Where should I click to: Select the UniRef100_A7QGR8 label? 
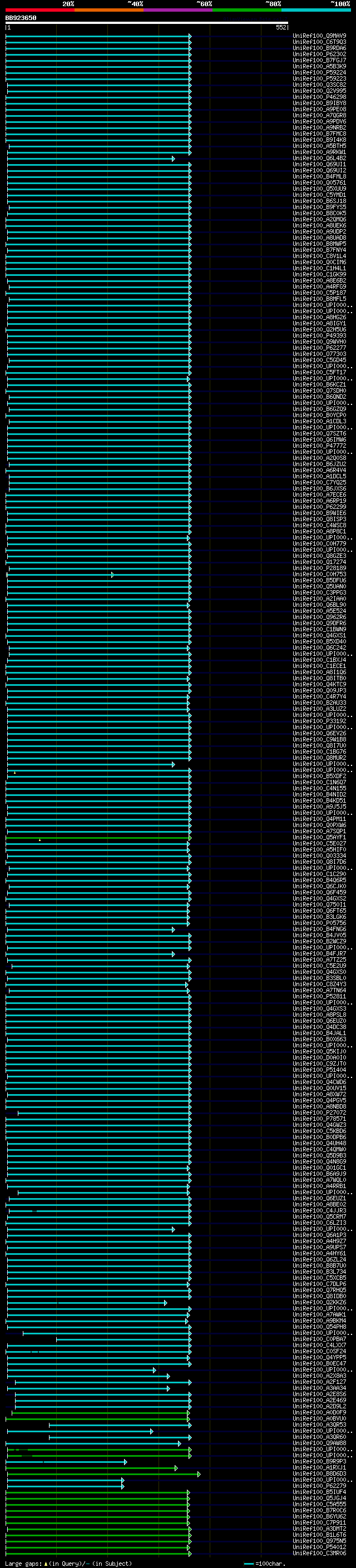click(x=319, y=115)
